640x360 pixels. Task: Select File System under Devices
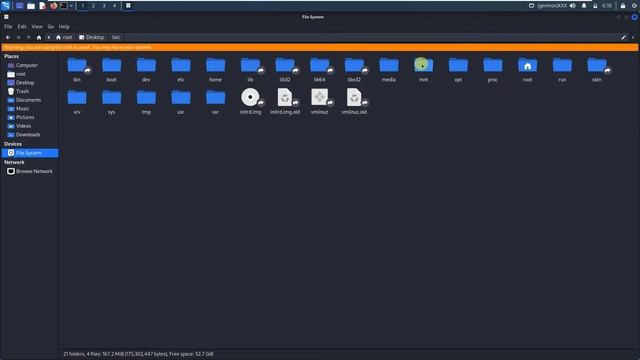(30, 153)
